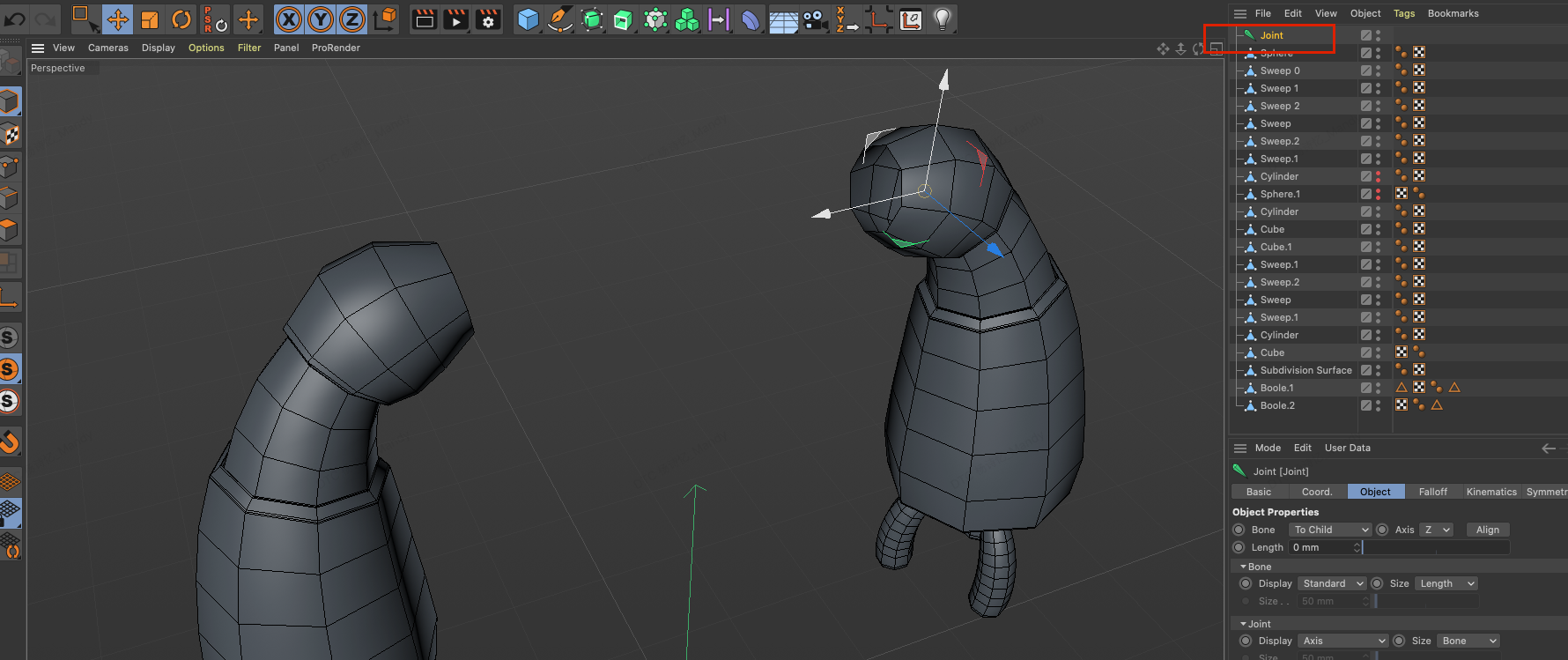The height and width of the screenshot is (660, 1568).
Task: Toggle Z axis lock
Action: tap(352, 19)
